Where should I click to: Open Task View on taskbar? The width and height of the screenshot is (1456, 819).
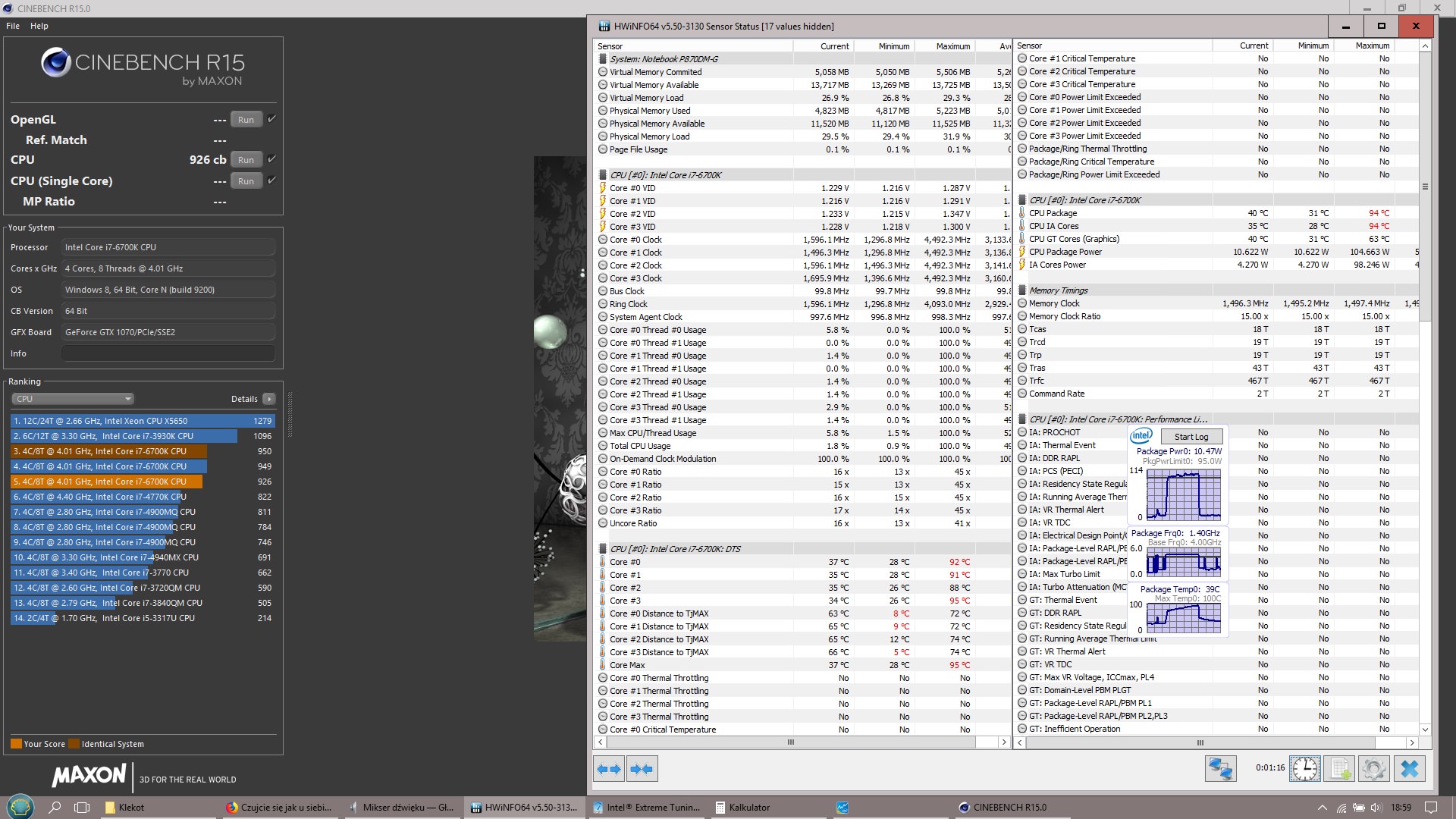(82, 808)
